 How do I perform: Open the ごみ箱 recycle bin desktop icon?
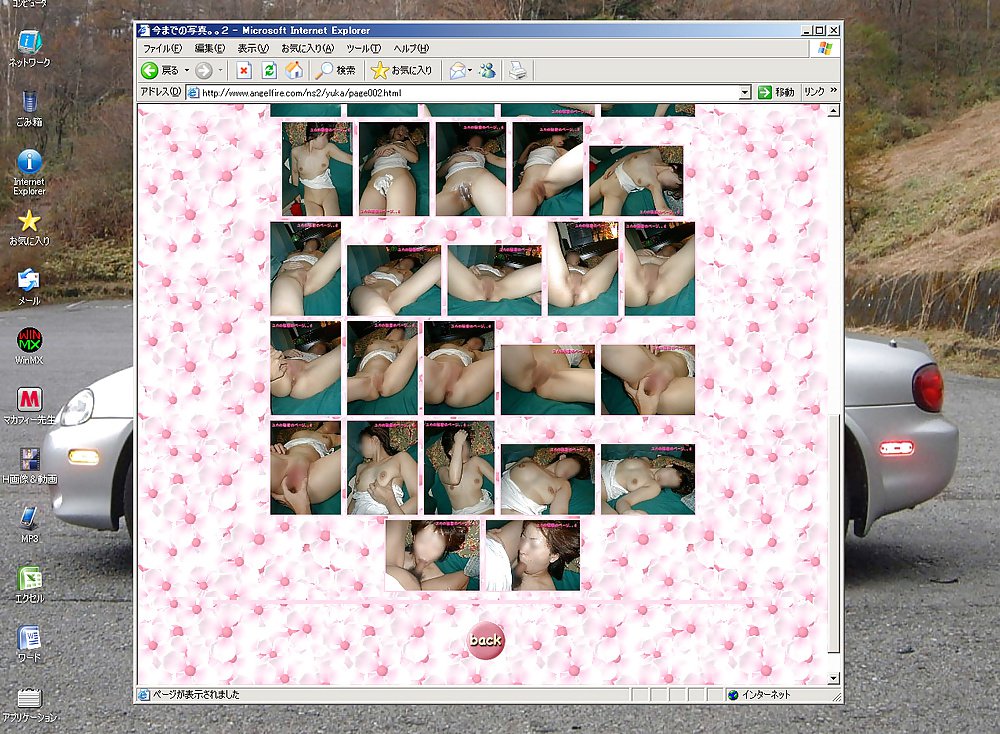(30, 105)
